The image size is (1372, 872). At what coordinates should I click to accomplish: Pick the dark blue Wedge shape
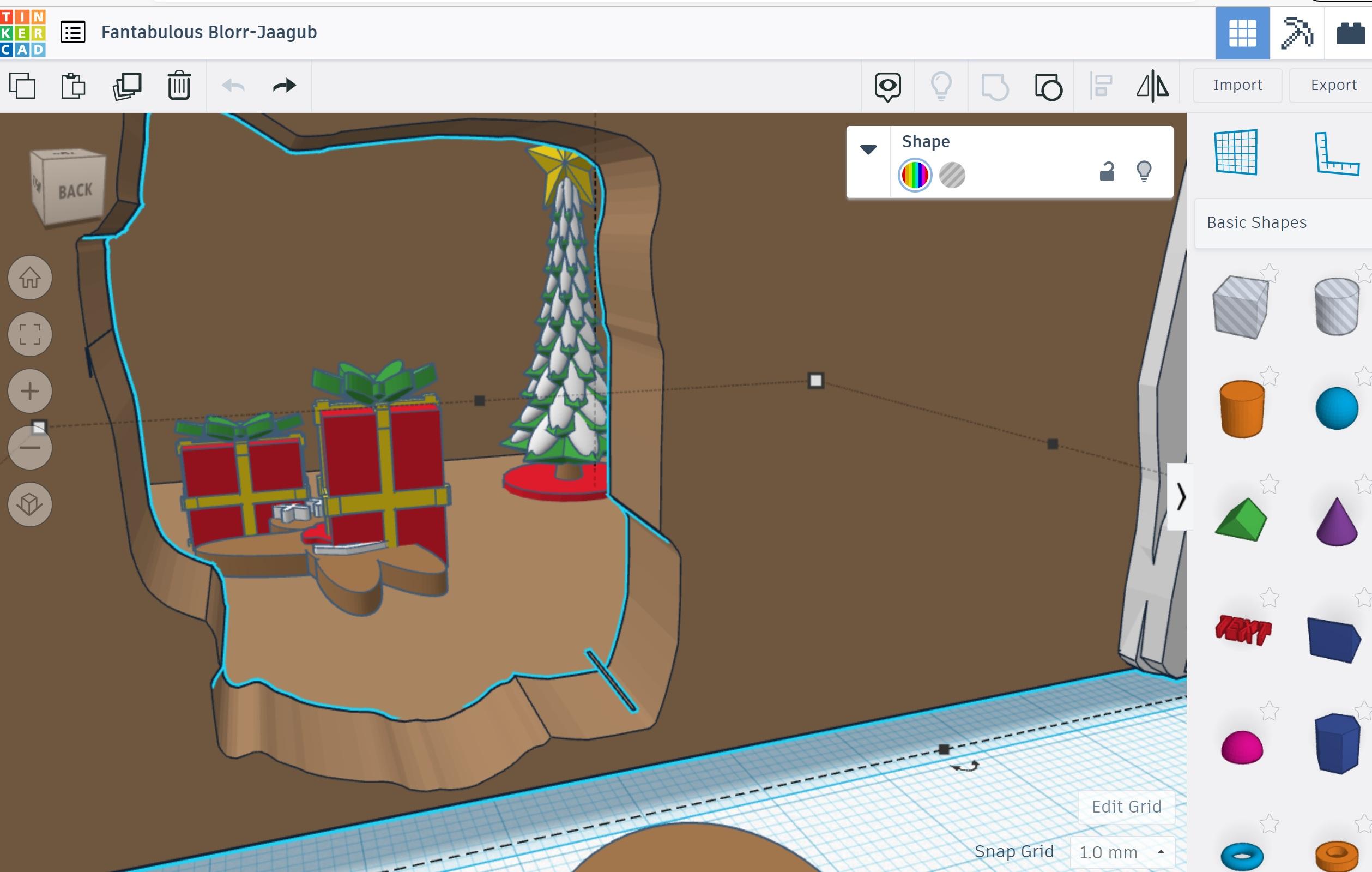[1334, 640]
